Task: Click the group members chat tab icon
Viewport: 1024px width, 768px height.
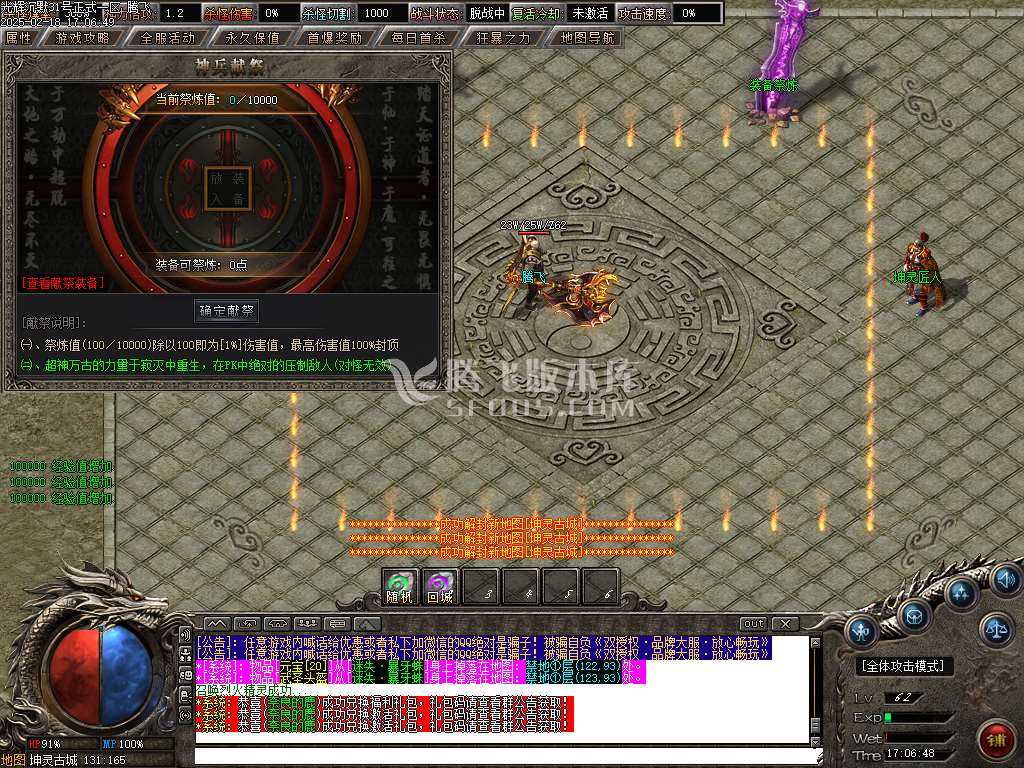Action: pos(308,624)
